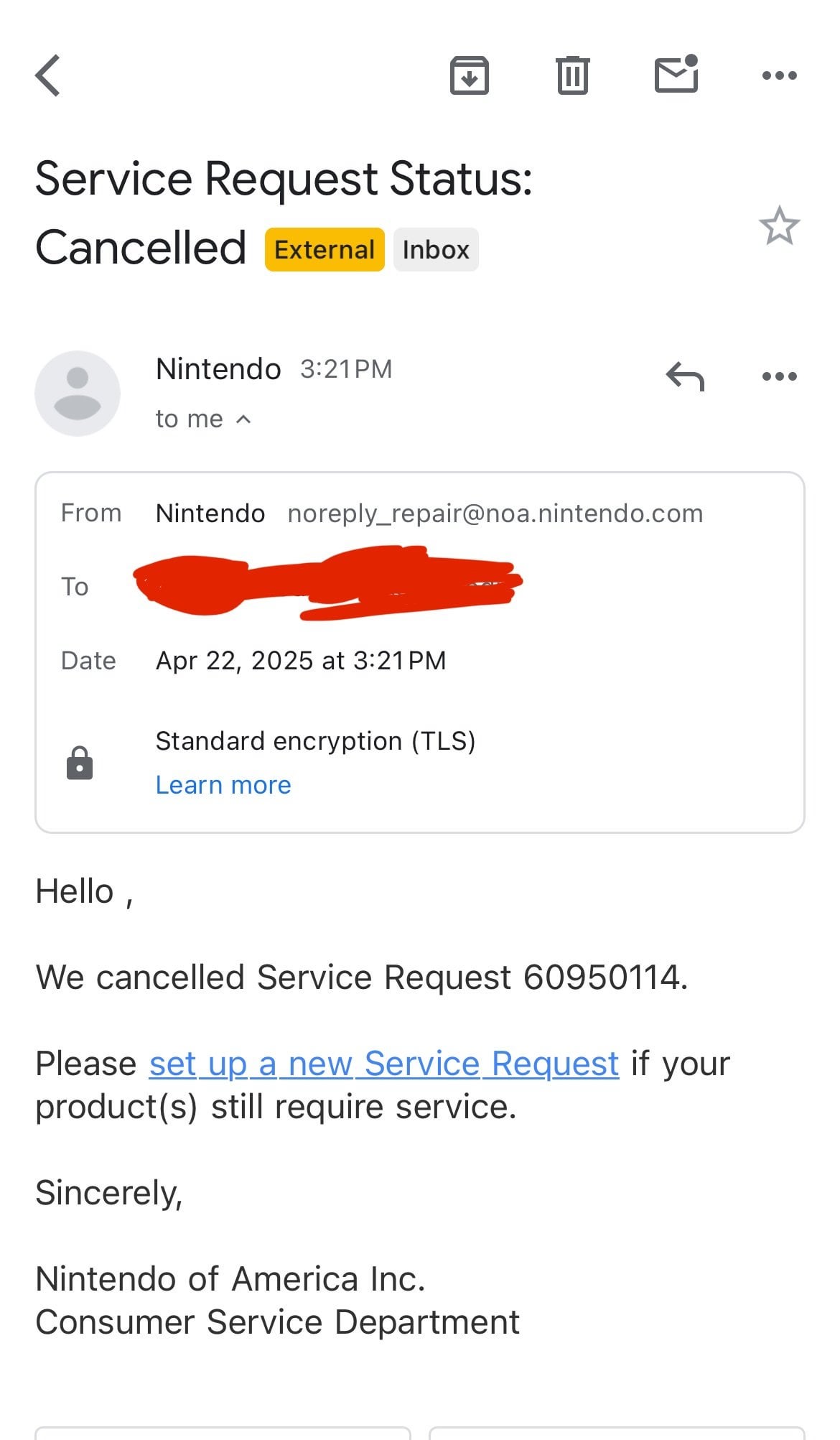
Task: Reply using the reply arrow icon
Action: [x=685, y=376]
